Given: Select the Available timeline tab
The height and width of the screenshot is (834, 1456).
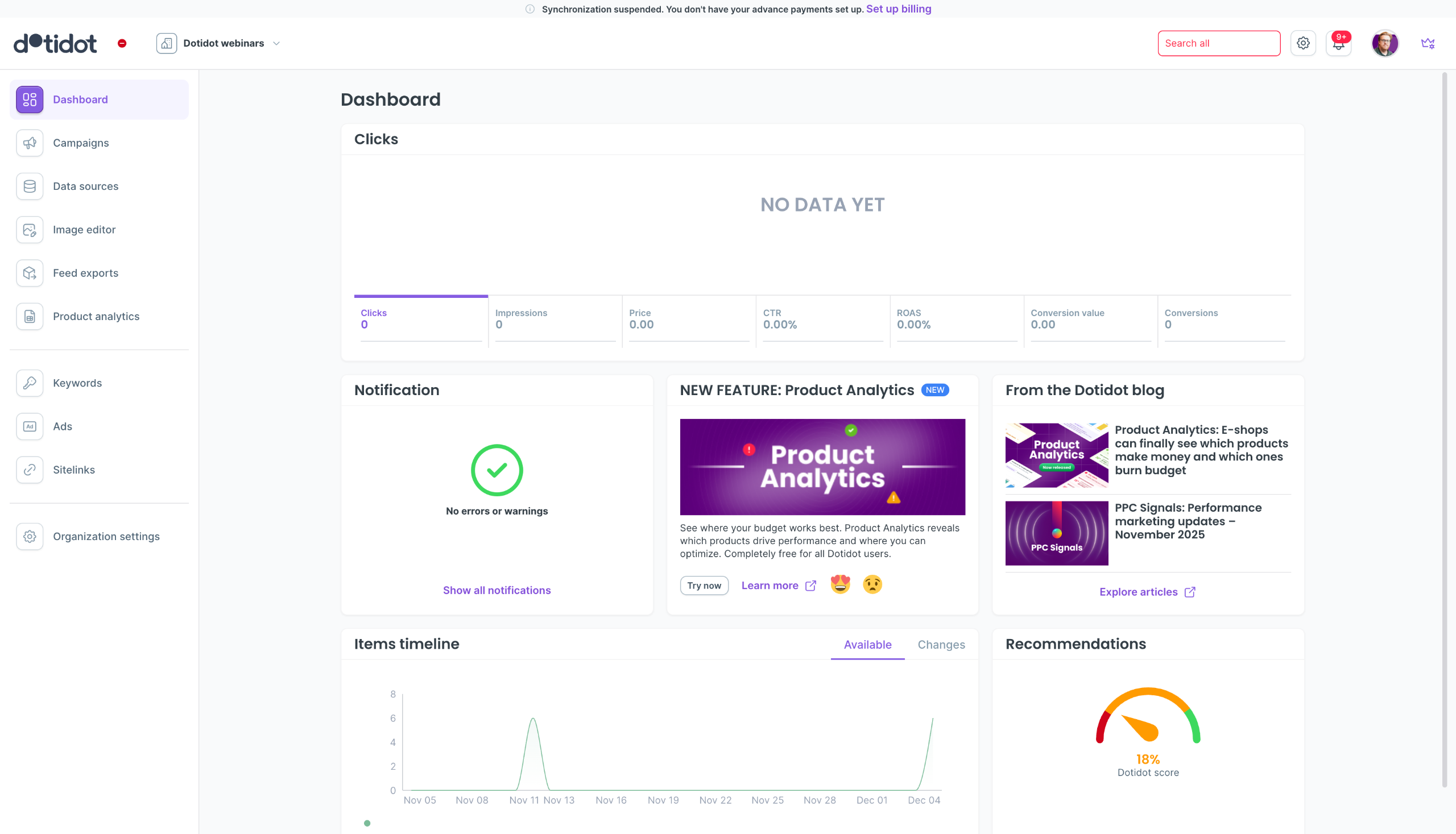Looking at the screenshot, I should (x=867, y=645).
